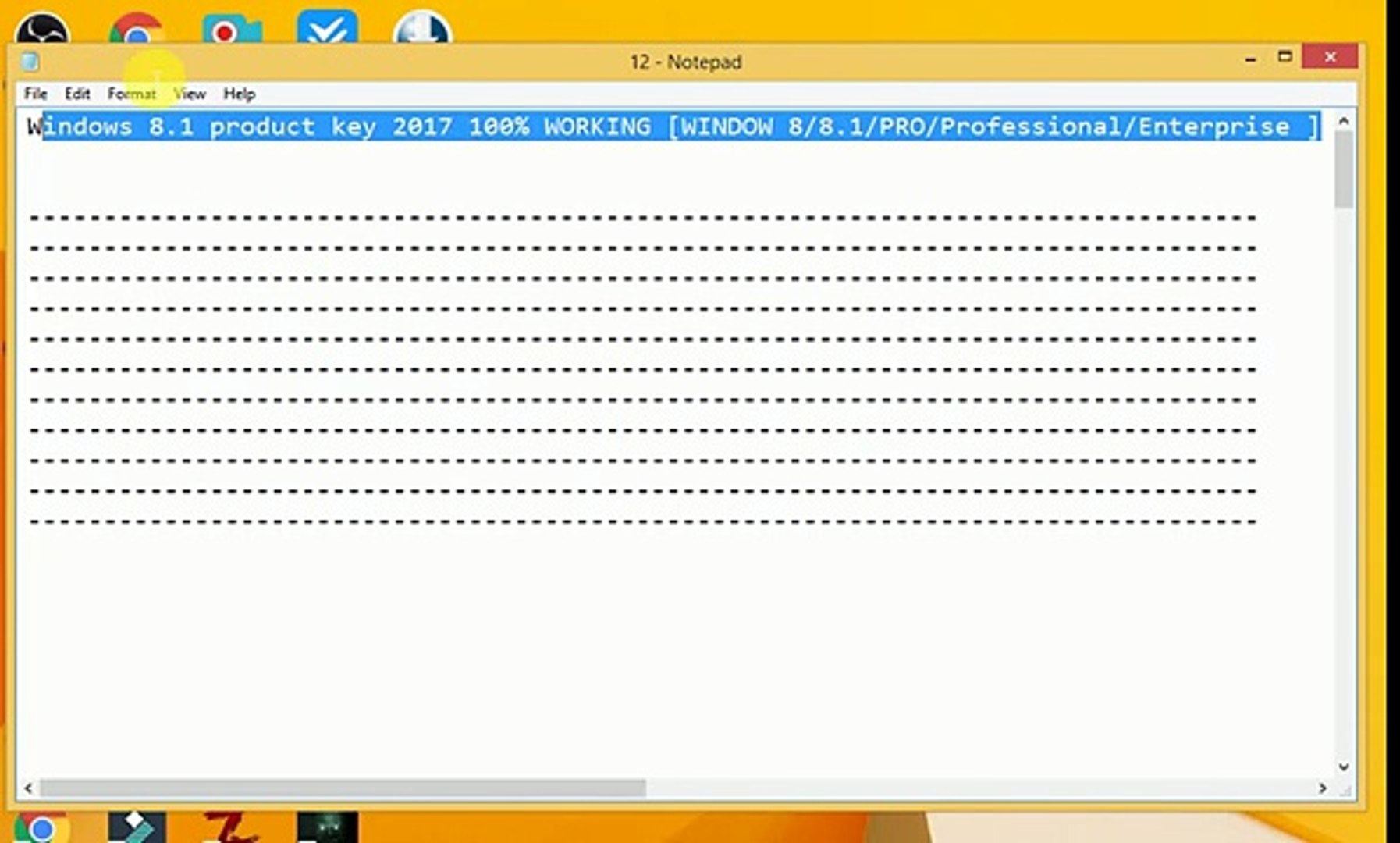Click the horizontal scrollbar left arrow
The image size is (1400, 843).
28,788
